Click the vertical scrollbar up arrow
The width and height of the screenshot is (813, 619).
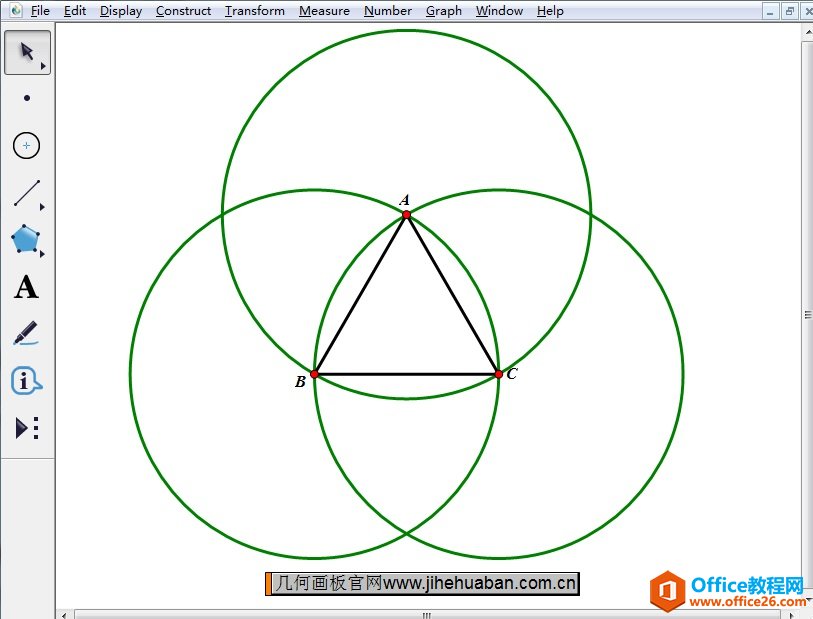click(807, 33)
